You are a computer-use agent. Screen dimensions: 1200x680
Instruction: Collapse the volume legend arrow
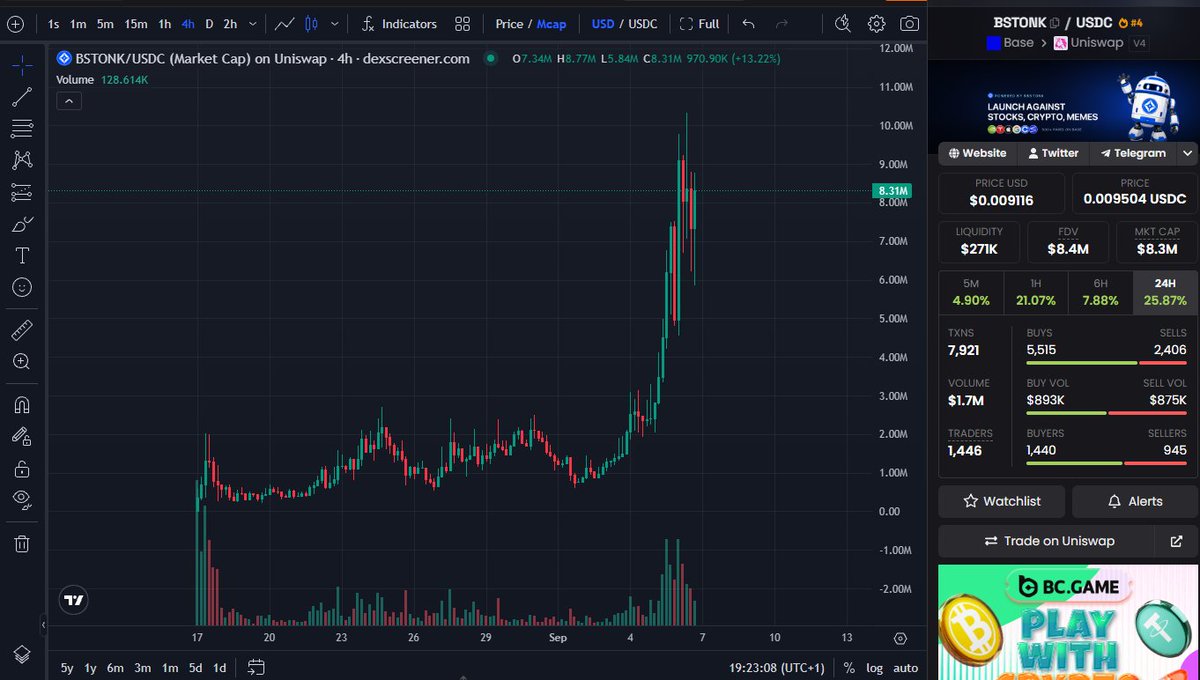70,100
